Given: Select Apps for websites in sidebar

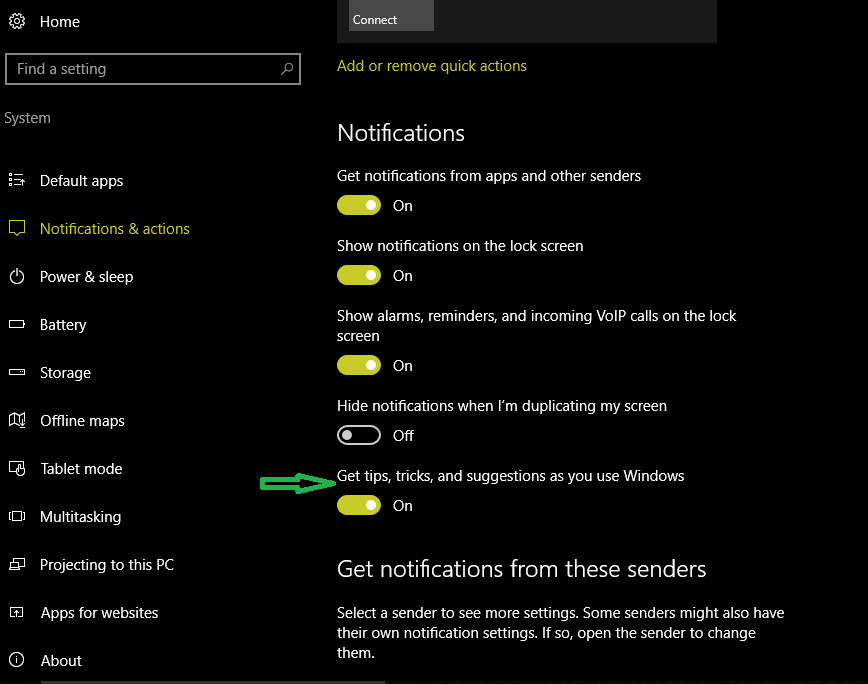Looking at the screenshot, I should 99,613.
